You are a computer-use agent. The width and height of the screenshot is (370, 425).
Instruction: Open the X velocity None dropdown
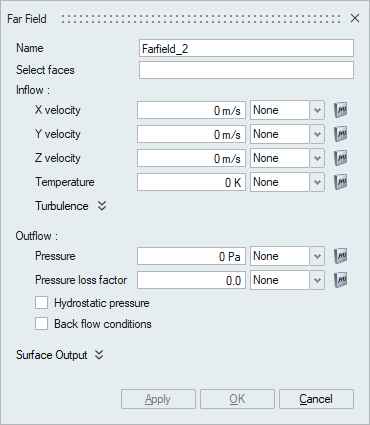pos(287,110)
